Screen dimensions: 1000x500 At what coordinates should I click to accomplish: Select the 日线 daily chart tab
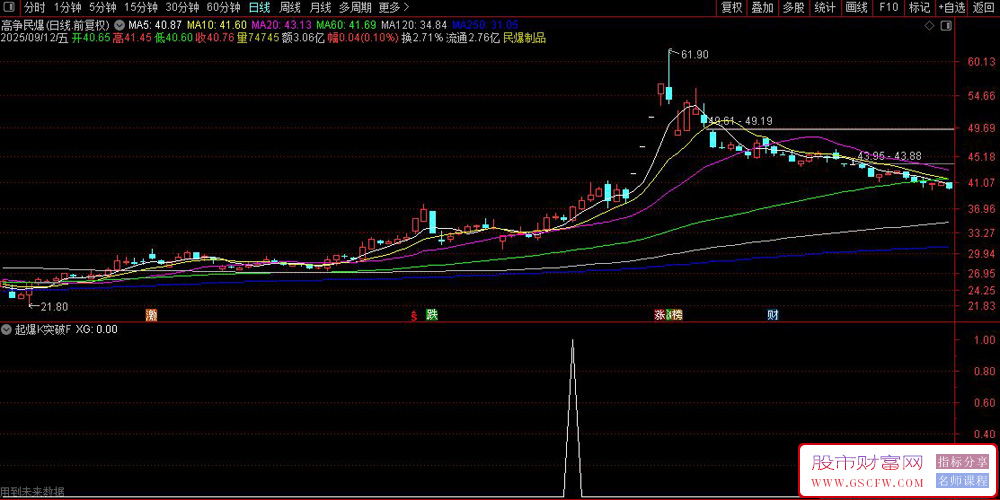[259, 8]
